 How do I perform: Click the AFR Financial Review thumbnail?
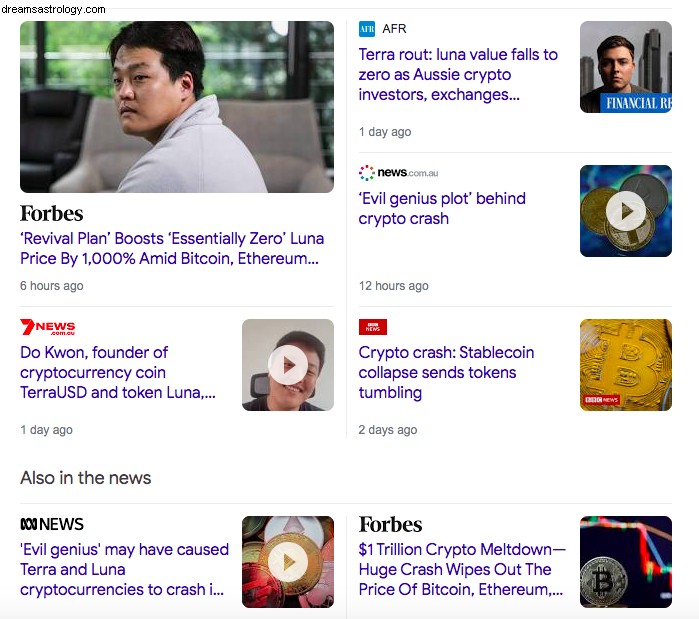(625, 67)
